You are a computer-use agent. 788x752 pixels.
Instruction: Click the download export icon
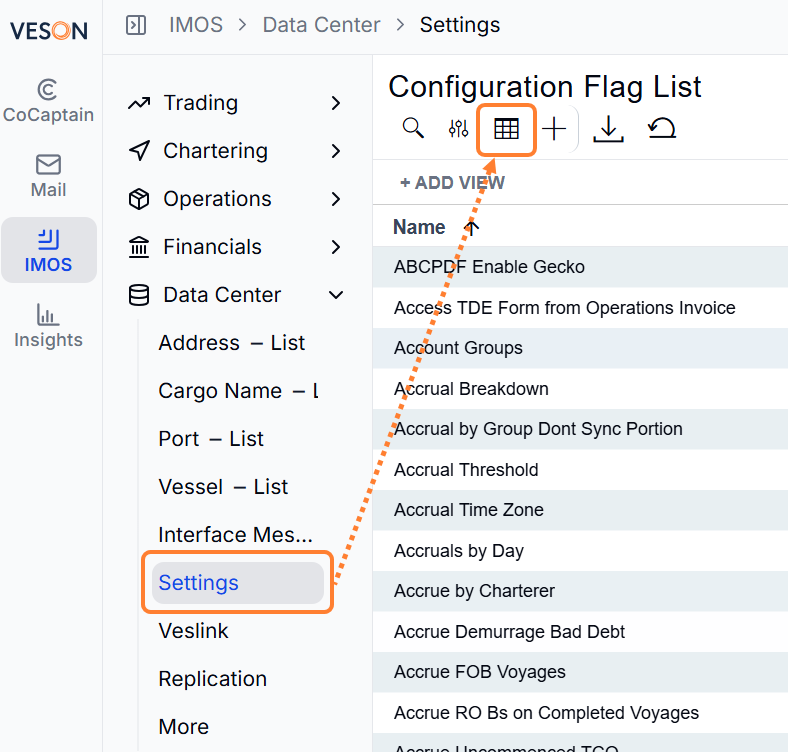click(x=608, y=129)
